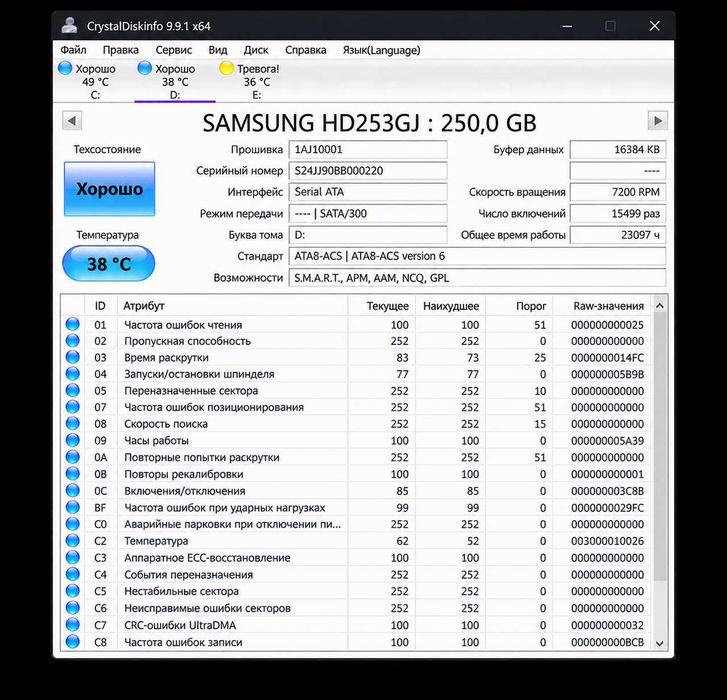Click status orb of attribute C5 Нестабильные сектора

coord(72,591)
